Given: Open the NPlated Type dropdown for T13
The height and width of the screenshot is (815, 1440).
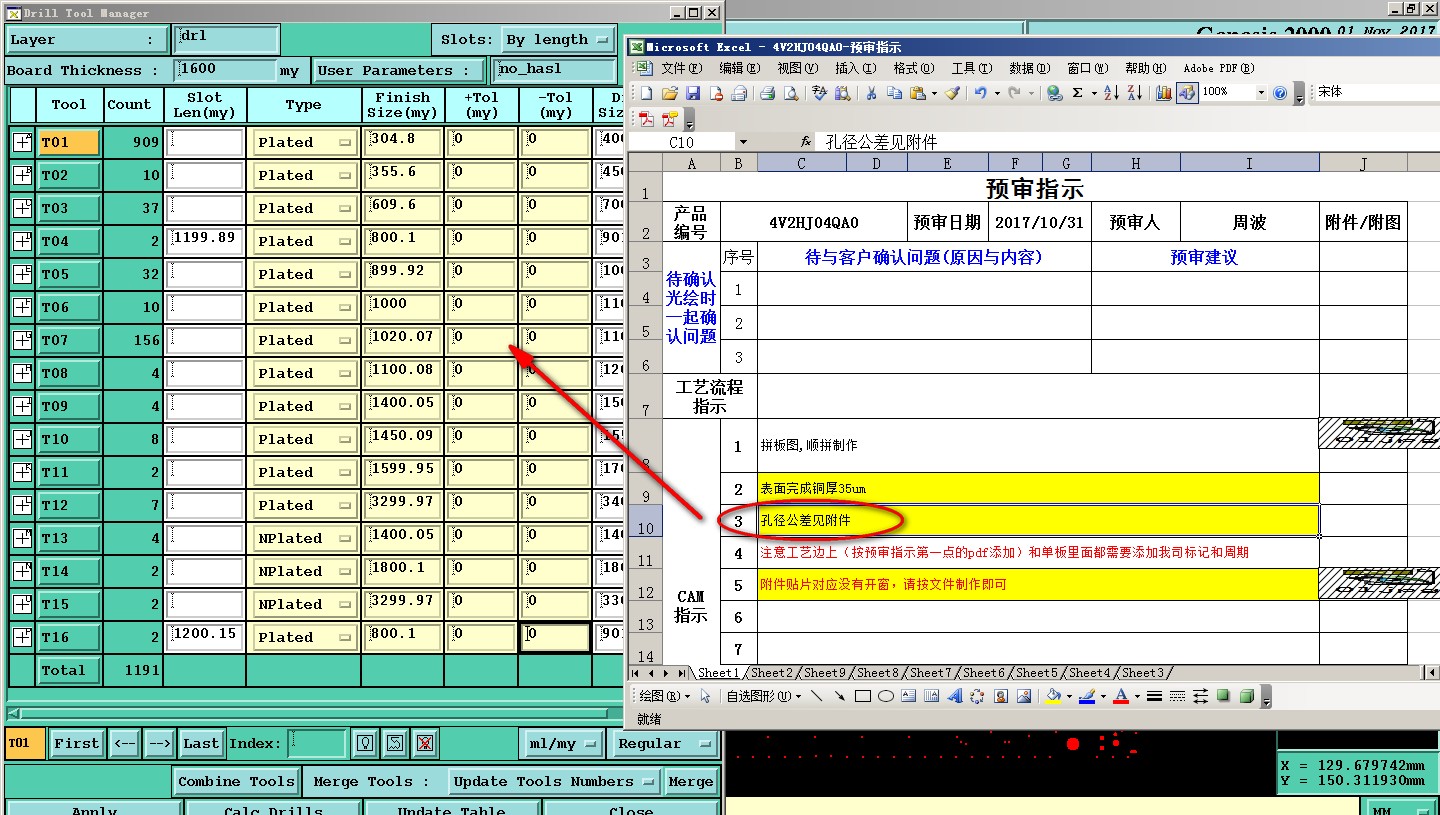Looking at the screenshot, I should (304, 538).
